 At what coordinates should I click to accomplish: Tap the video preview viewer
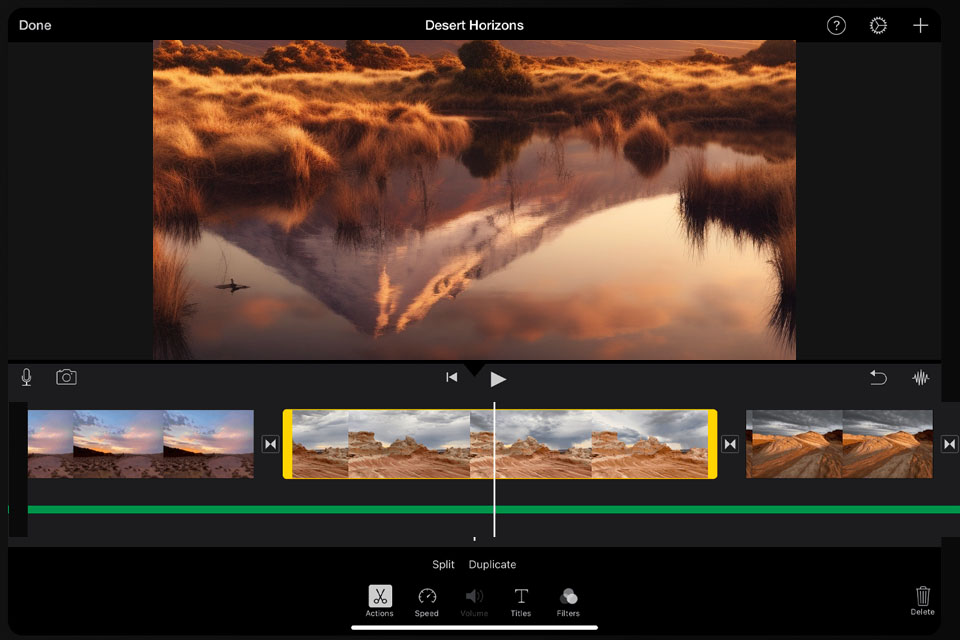pos(474,200)
